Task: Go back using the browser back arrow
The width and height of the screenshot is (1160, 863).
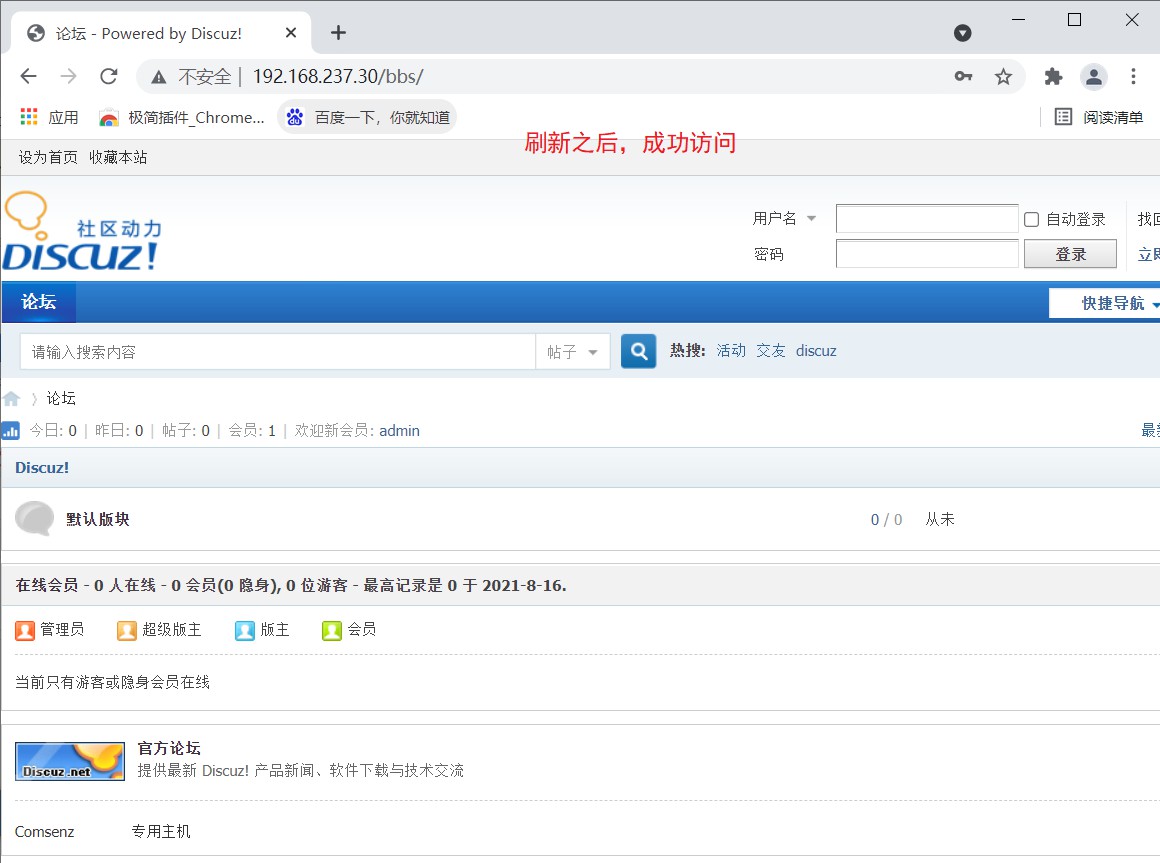Action: click(28, 76)
